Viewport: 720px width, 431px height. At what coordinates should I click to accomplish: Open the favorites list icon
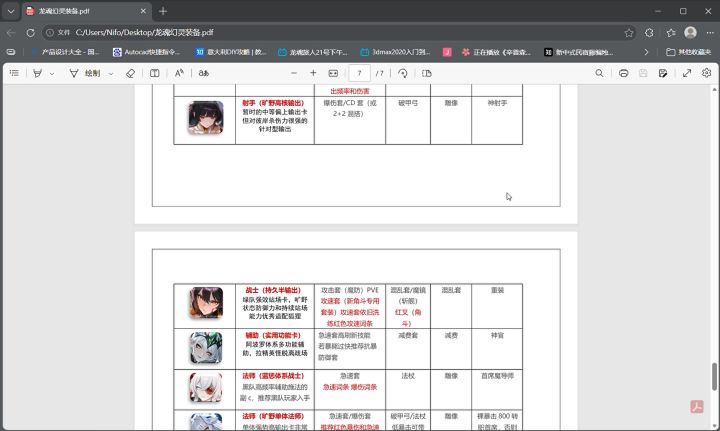[x=671, y=33]
